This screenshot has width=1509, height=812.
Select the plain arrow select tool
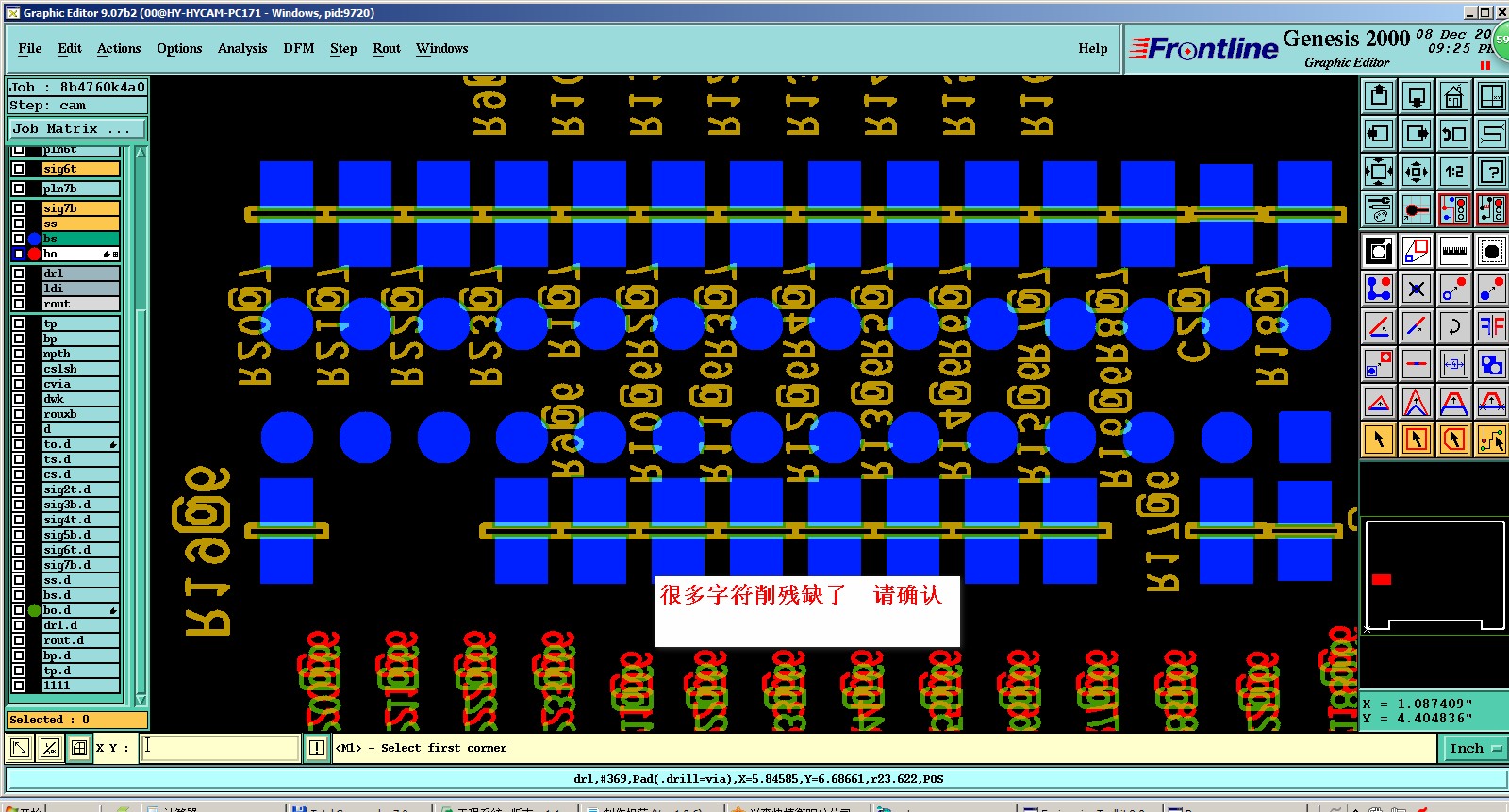(x=1379, y=439)
